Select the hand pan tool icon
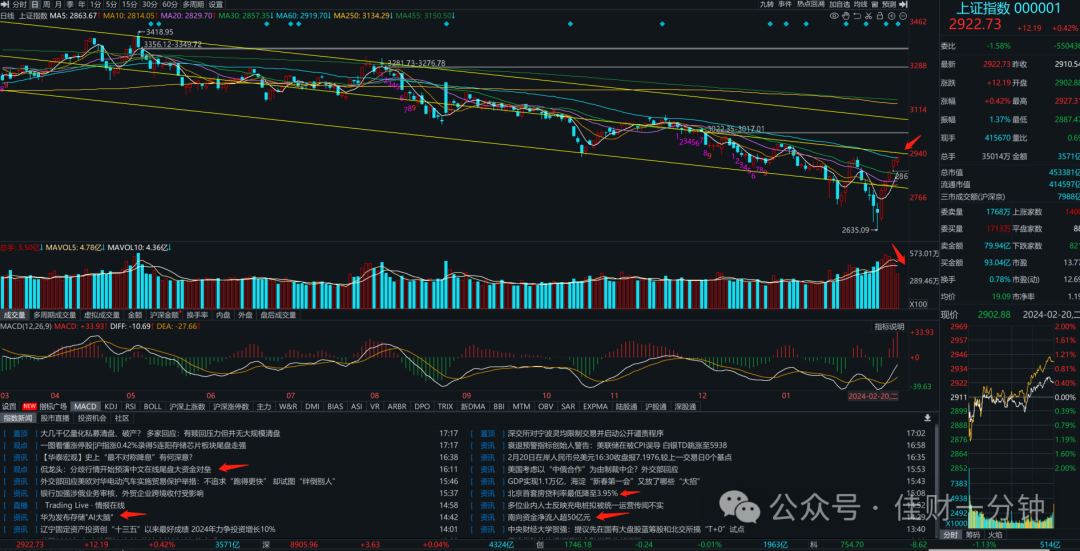The image size is (1080, 551). click(846, 15)
